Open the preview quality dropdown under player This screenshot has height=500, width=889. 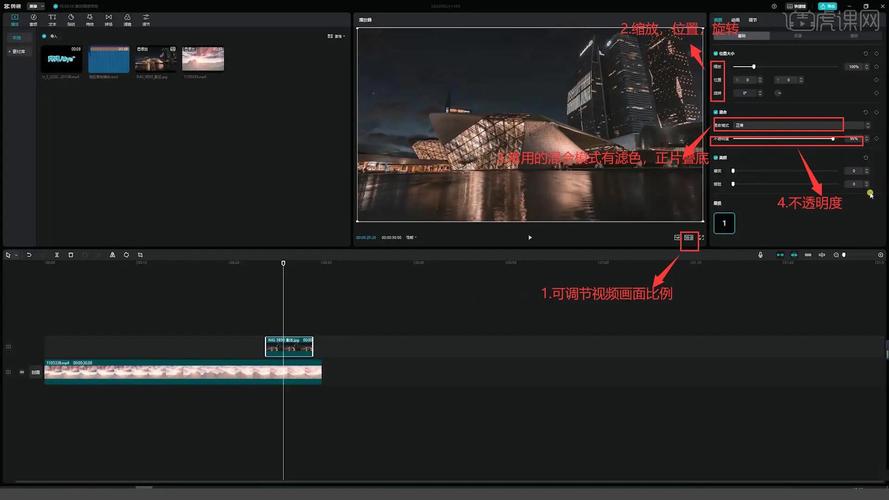(411, 238)
